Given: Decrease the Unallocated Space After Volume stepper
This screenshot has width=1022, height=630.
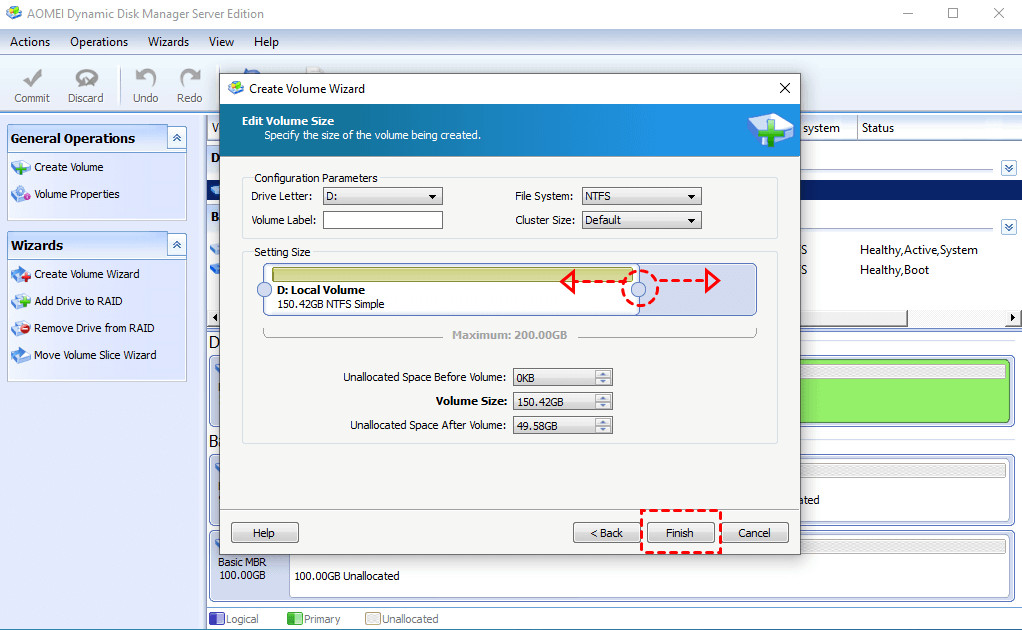Looking at the screenshot, I should (603, 430).
